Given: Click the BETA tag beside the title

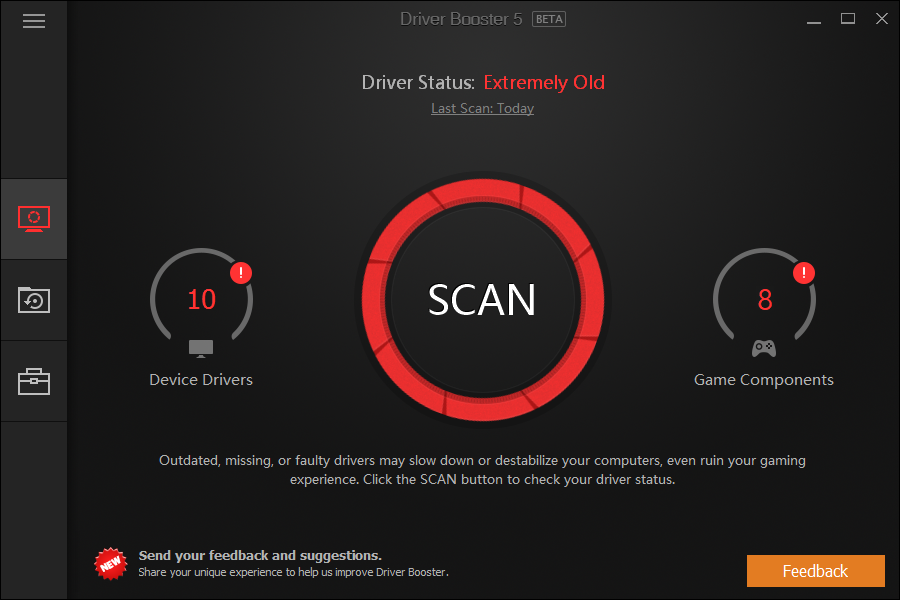Looking at the screenshot, I should coord(549,20).
